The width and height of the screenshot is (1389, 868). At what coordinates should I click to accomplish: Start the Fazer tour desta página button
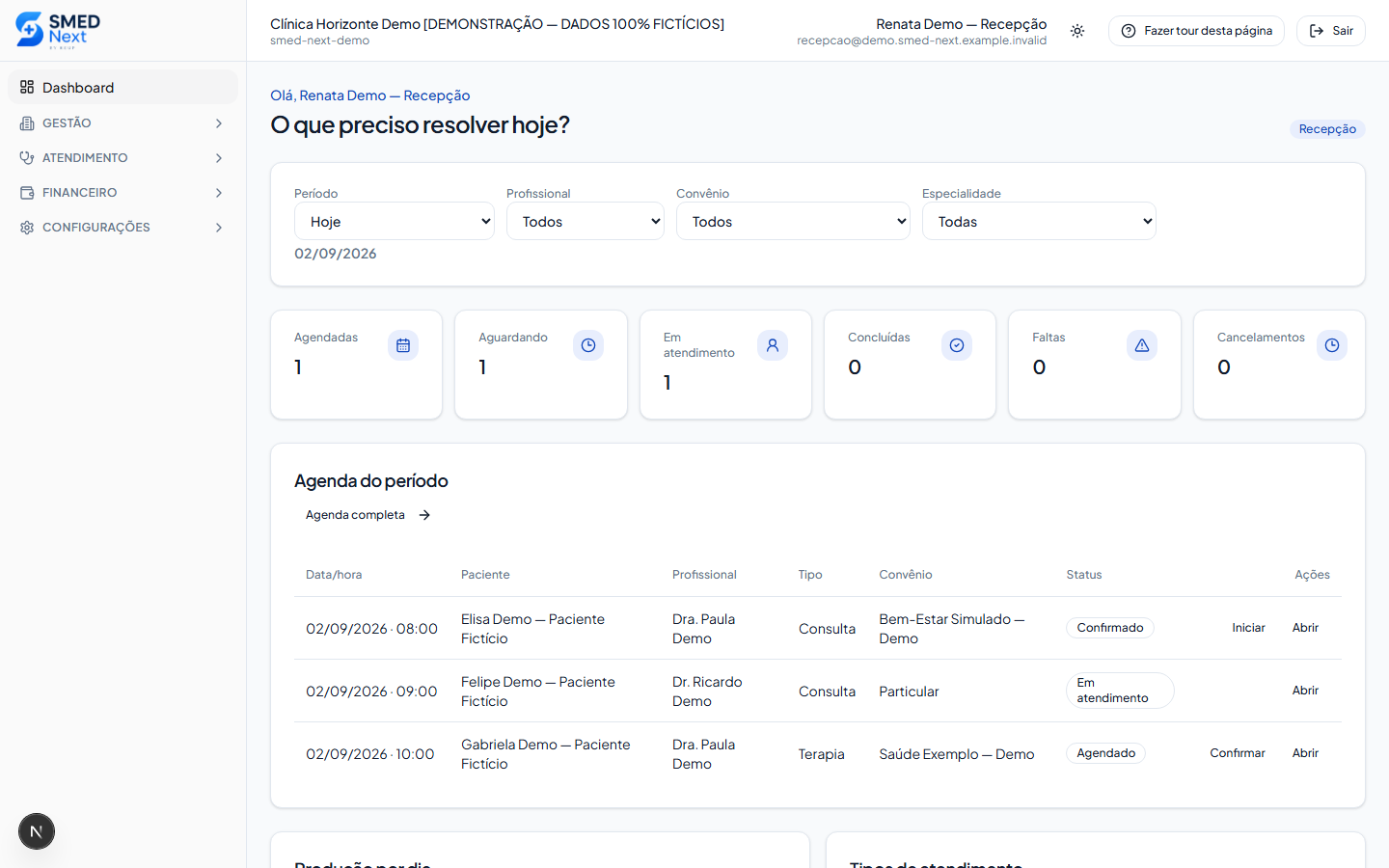coord(1196,31)
